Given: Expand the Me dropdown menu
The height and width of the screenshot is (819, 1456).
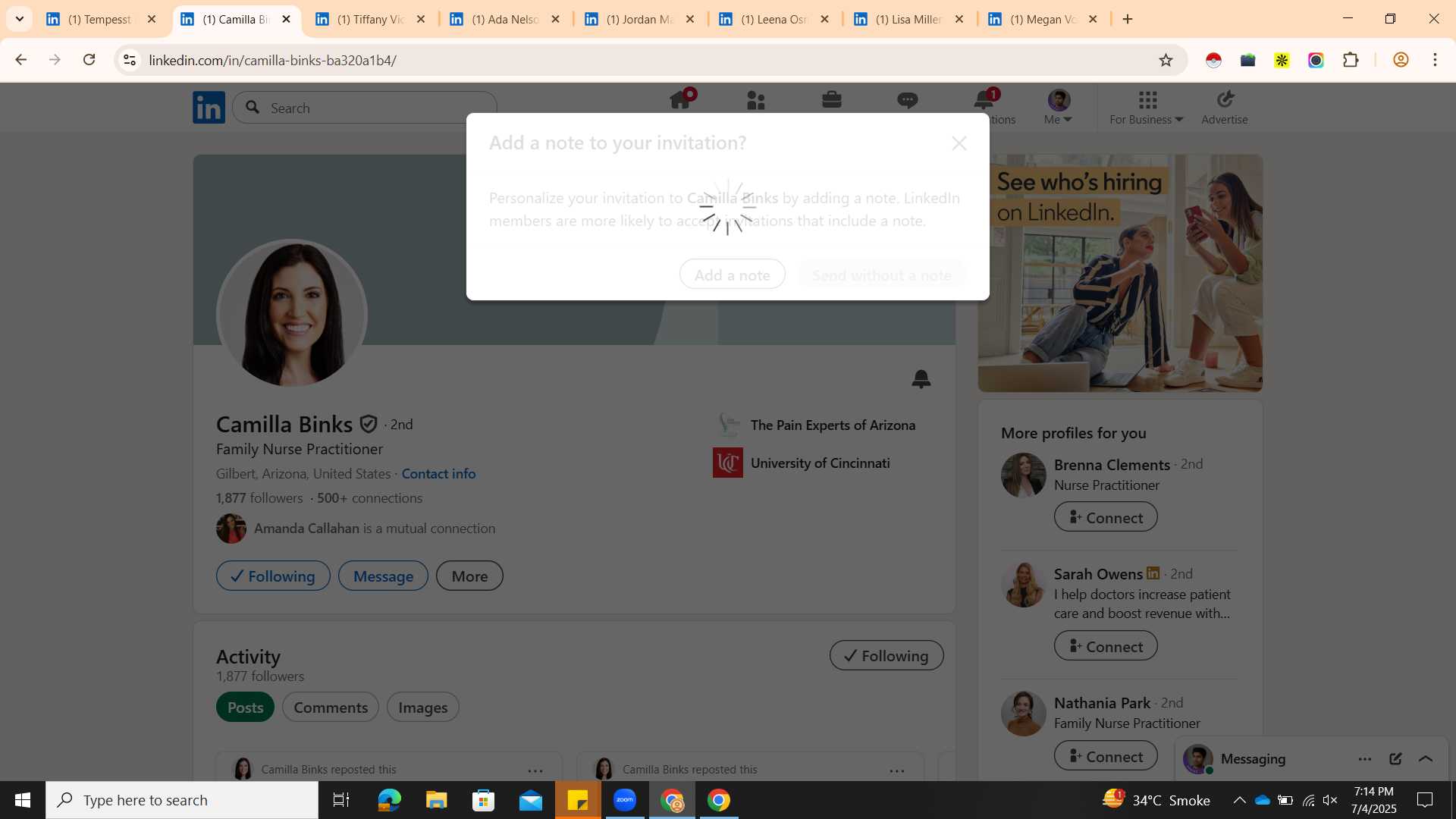Looking at the screenshot, I should [x=1059, y=108].
